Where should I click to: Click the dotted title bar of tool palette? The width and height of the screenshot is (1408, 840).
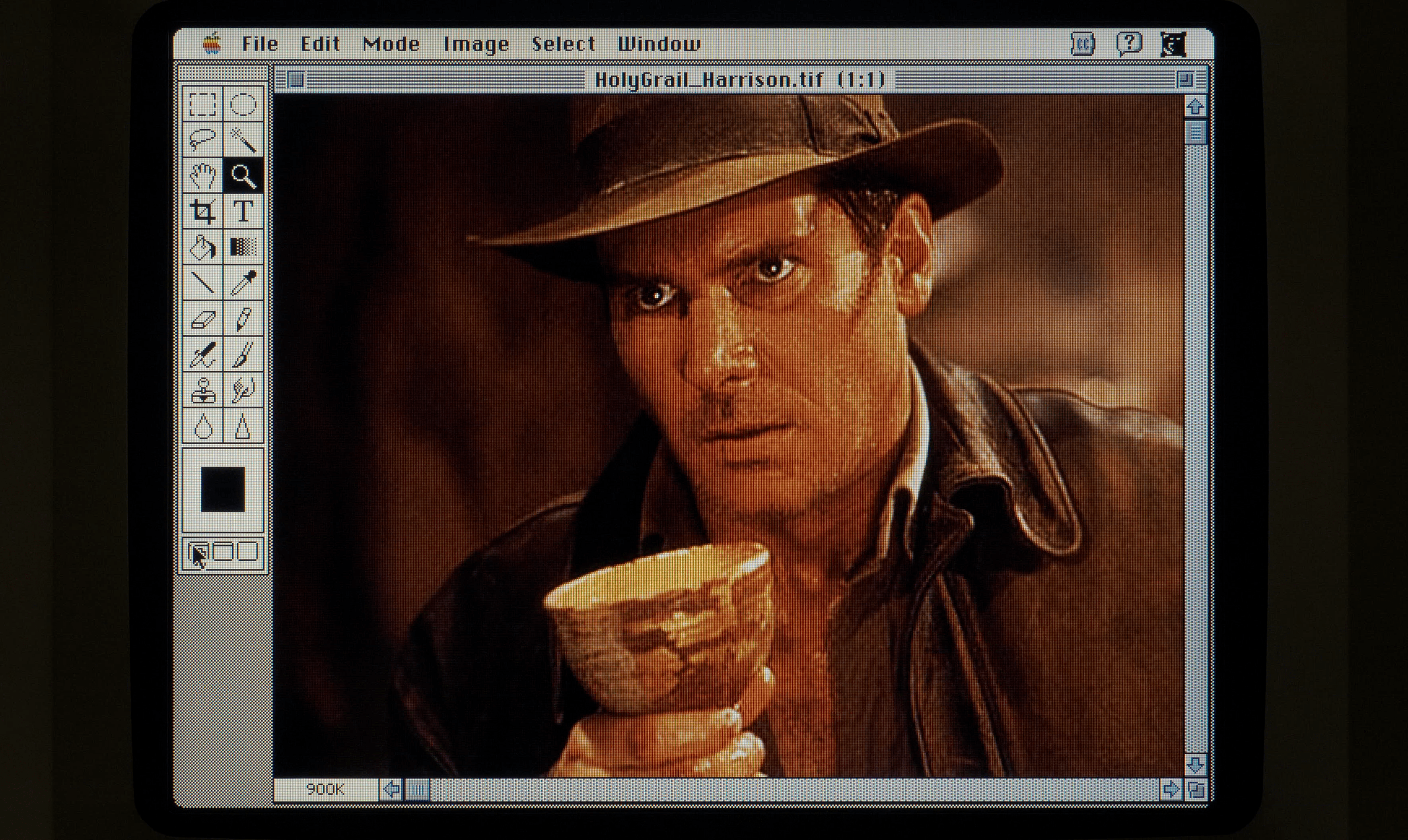pyautogui.click(x=223, y=74)
